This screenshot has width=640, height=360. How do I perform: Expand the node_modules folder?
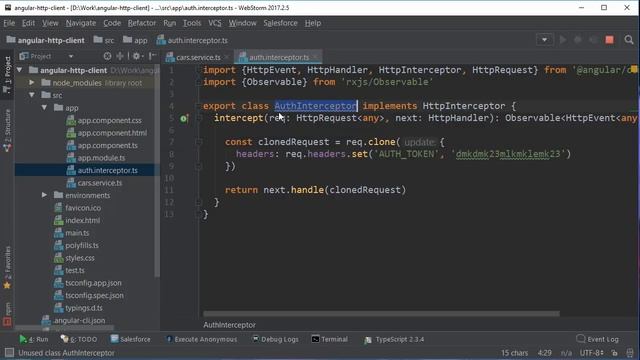tap(32, 83)
